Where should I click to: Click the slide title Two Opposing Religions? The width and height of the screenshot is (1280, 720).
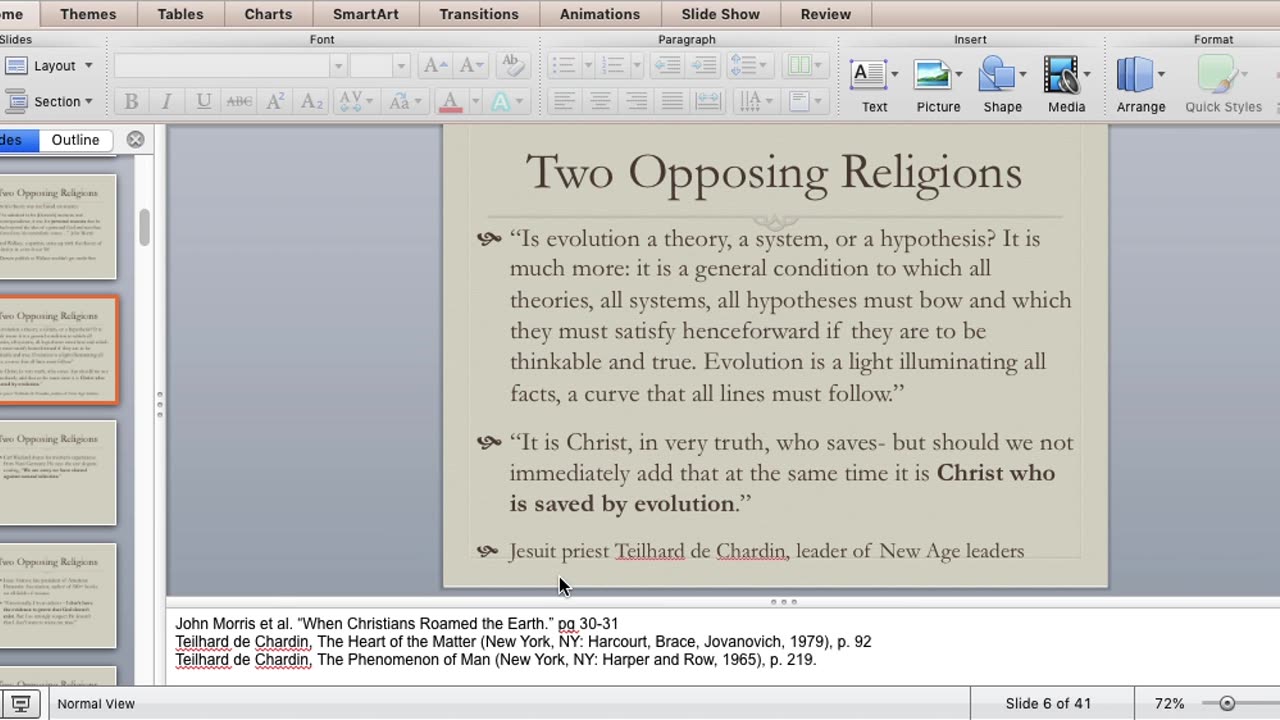(x=774, y=172)
